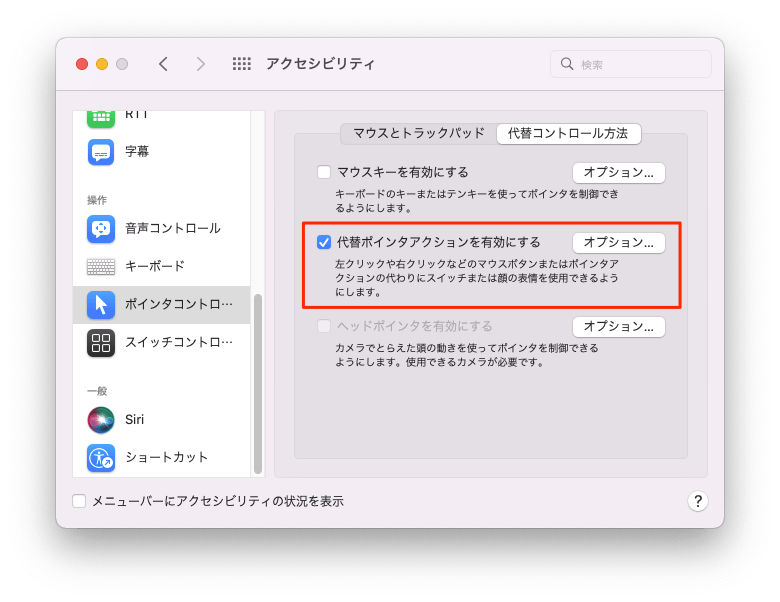The width and height of the screenshot is (780, 602).
Task: Click the yellow minimize window button
Action: [x=102, y=64]
